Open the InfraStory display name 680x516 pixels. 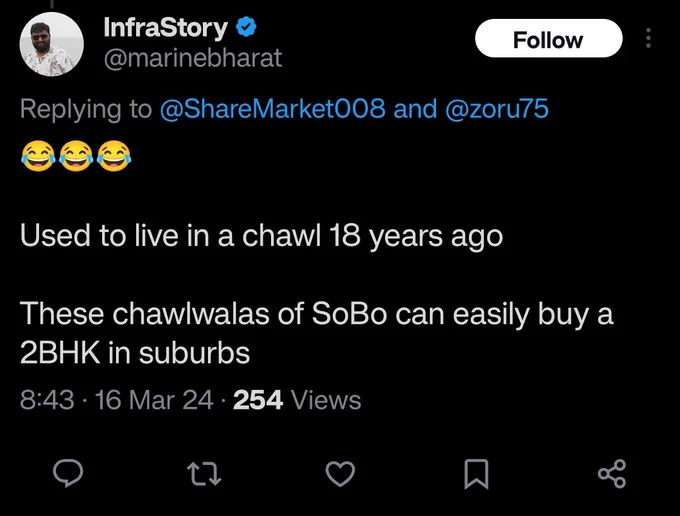(x=165, y=27)
